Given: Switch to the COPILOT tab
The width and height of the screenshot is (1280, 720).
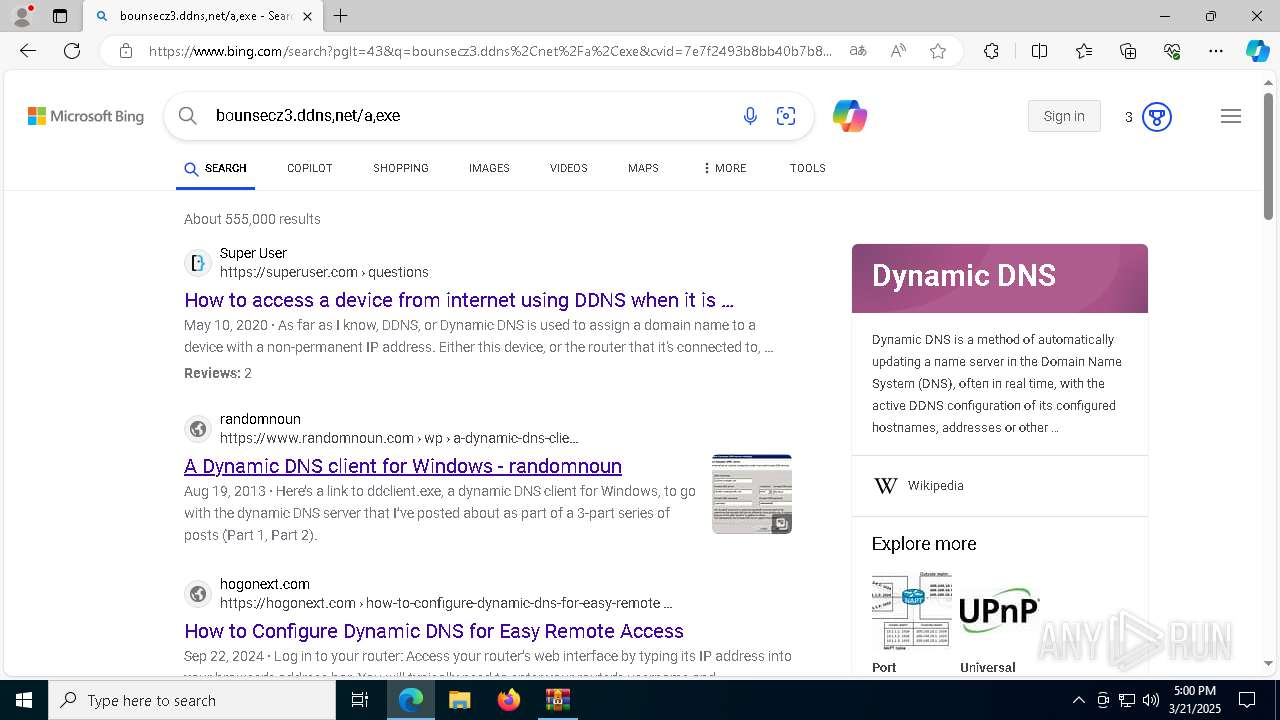Looking at the screenshot, I should tap(310, 168).
